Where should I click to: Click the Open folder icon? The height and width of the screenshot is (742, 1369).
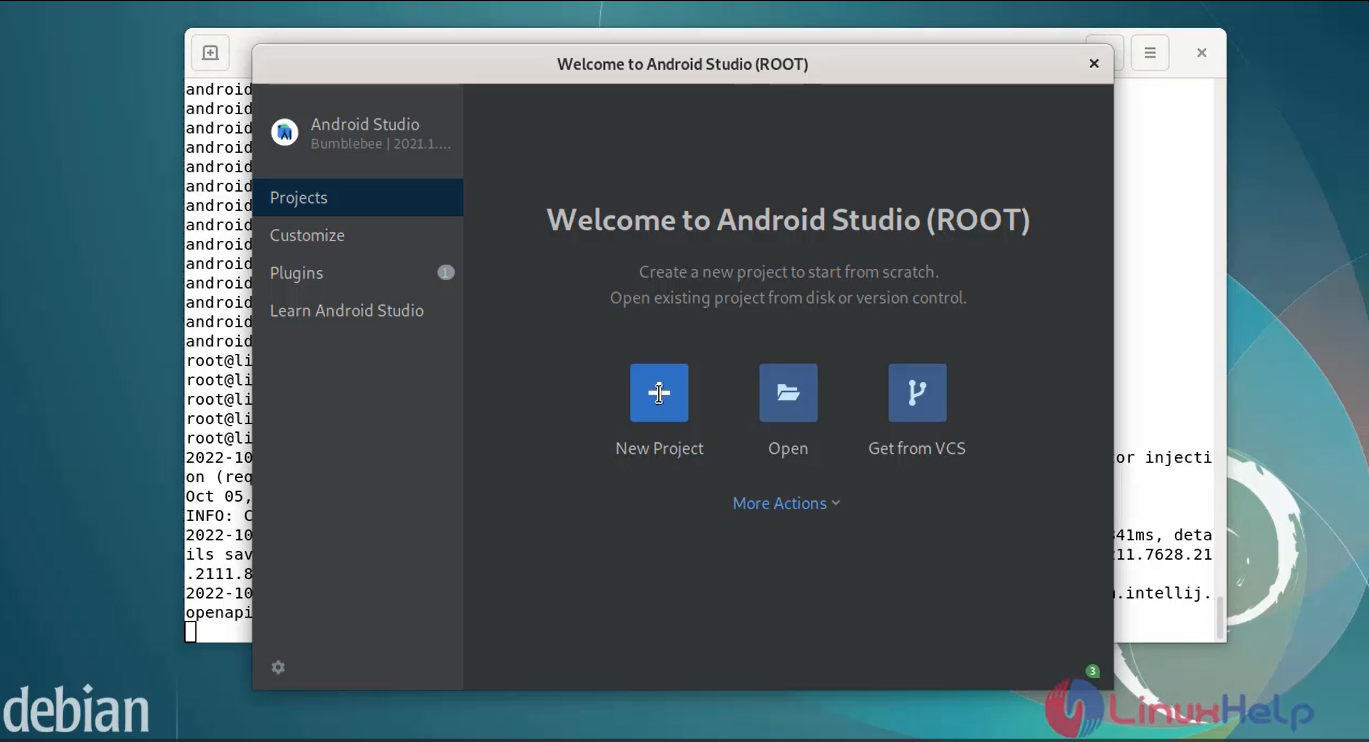coord(788,393)
